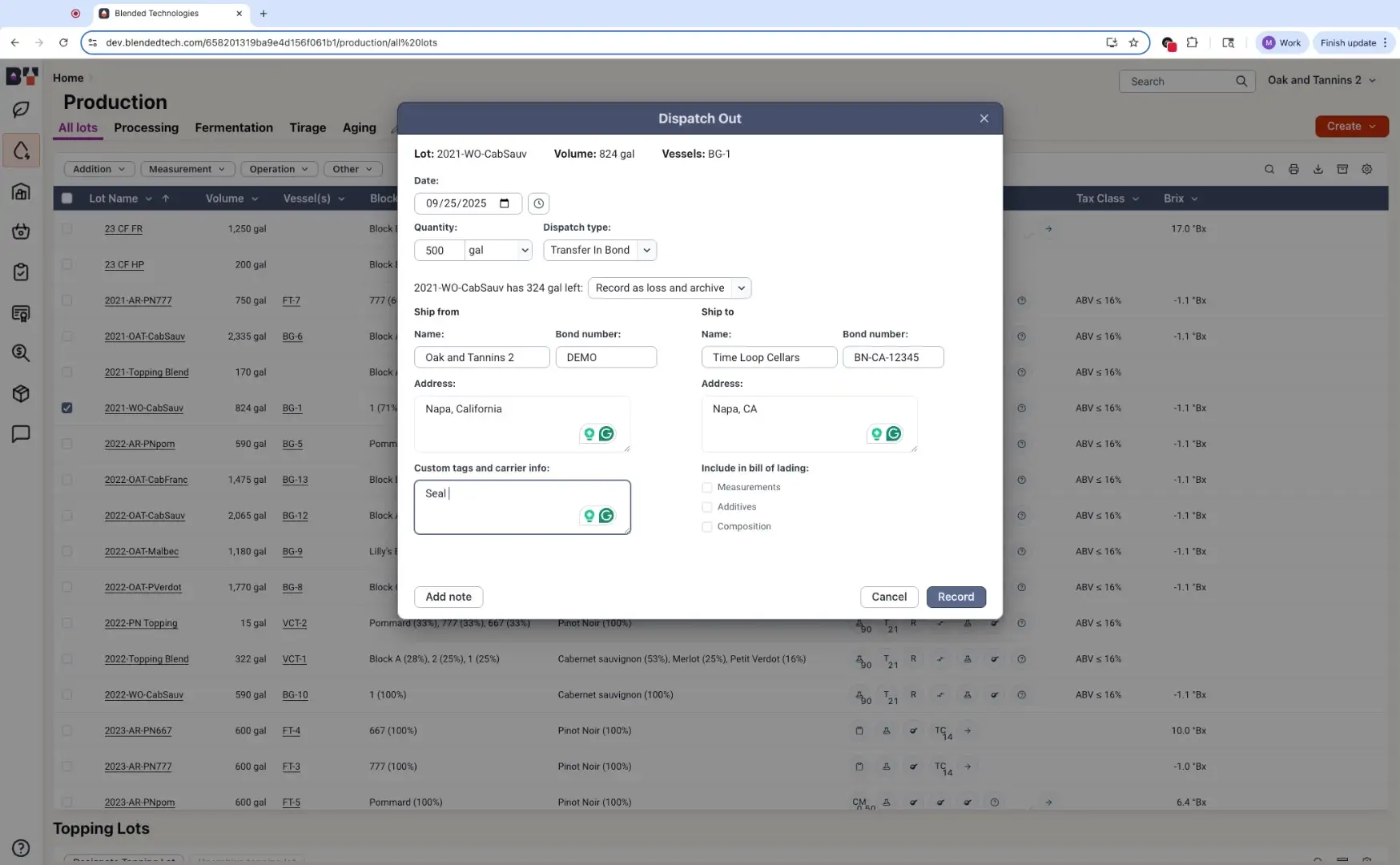Image resolution: width=1400 pixels, height=865 pixels.
Task: Close the Dispatch Out dialog
Action: point(984,119)
